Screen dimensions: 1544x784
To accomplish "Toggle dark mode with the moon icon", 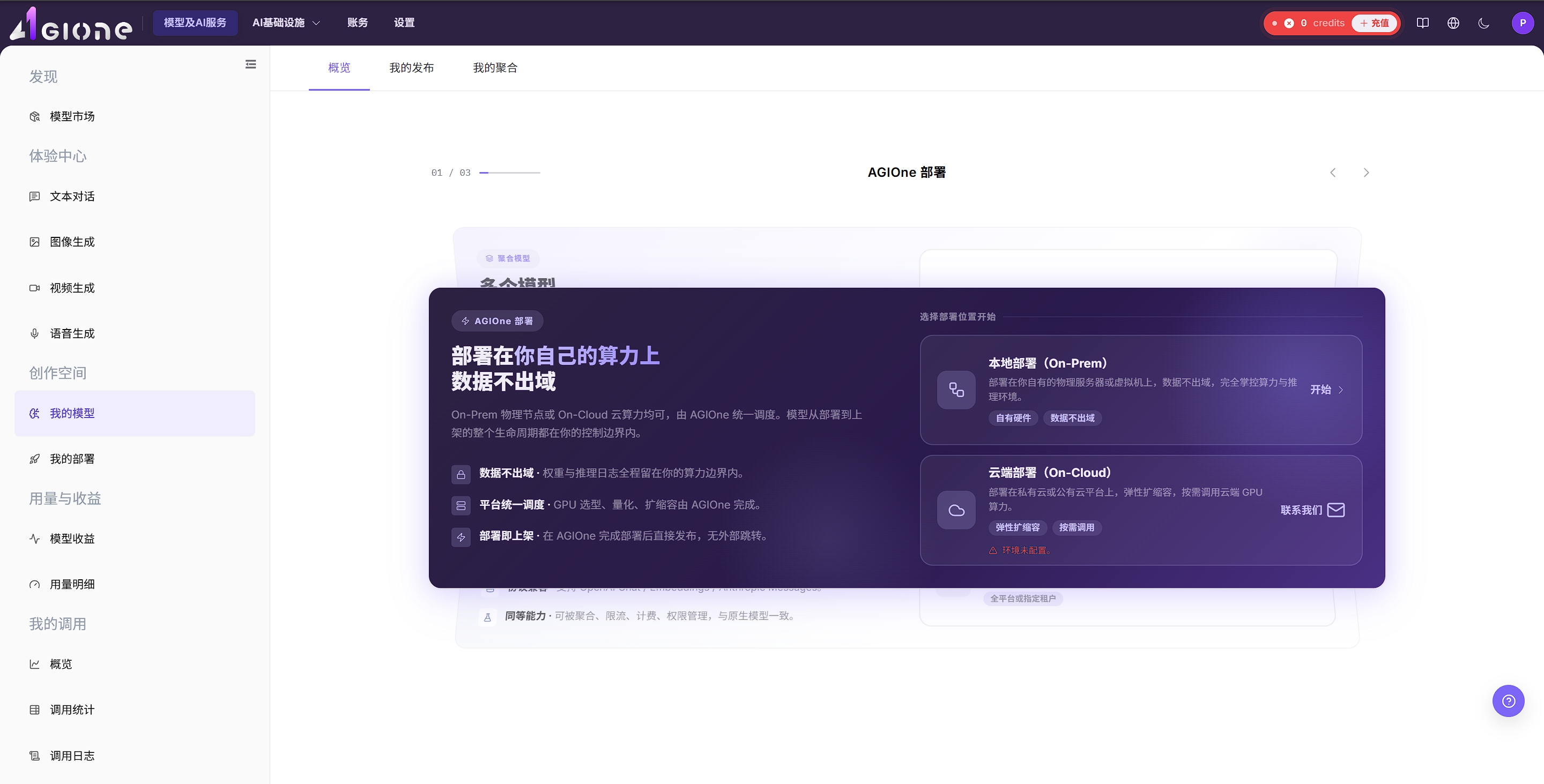I will (1483, 23).
